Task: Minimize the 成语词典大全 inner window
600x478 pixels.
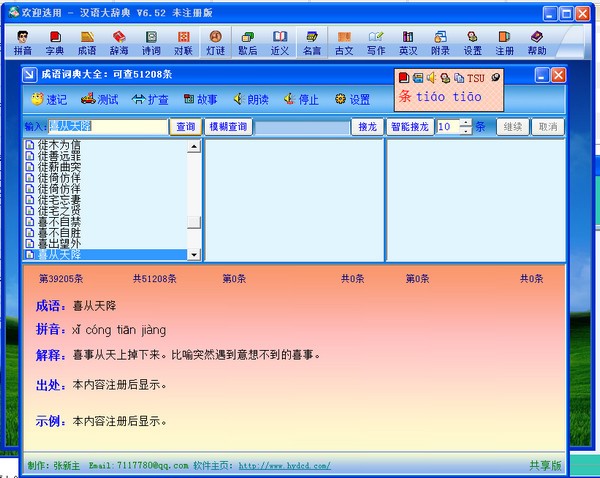Action: point(542,75)
